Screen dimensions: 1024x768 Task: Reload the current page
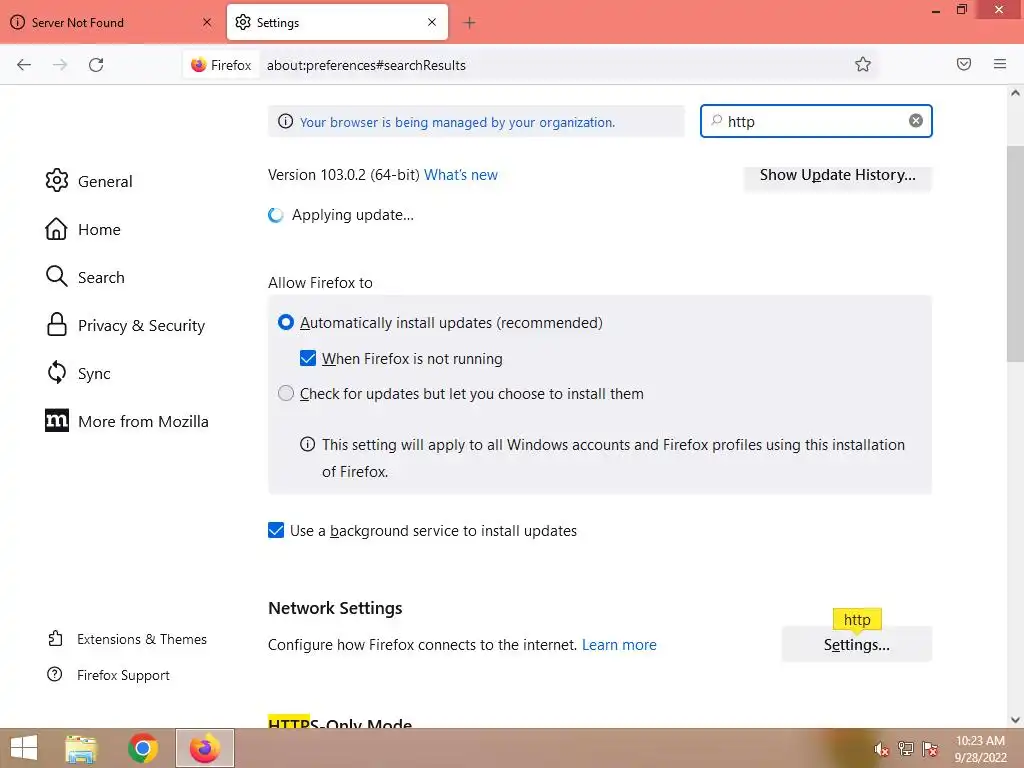click(96, 65)
